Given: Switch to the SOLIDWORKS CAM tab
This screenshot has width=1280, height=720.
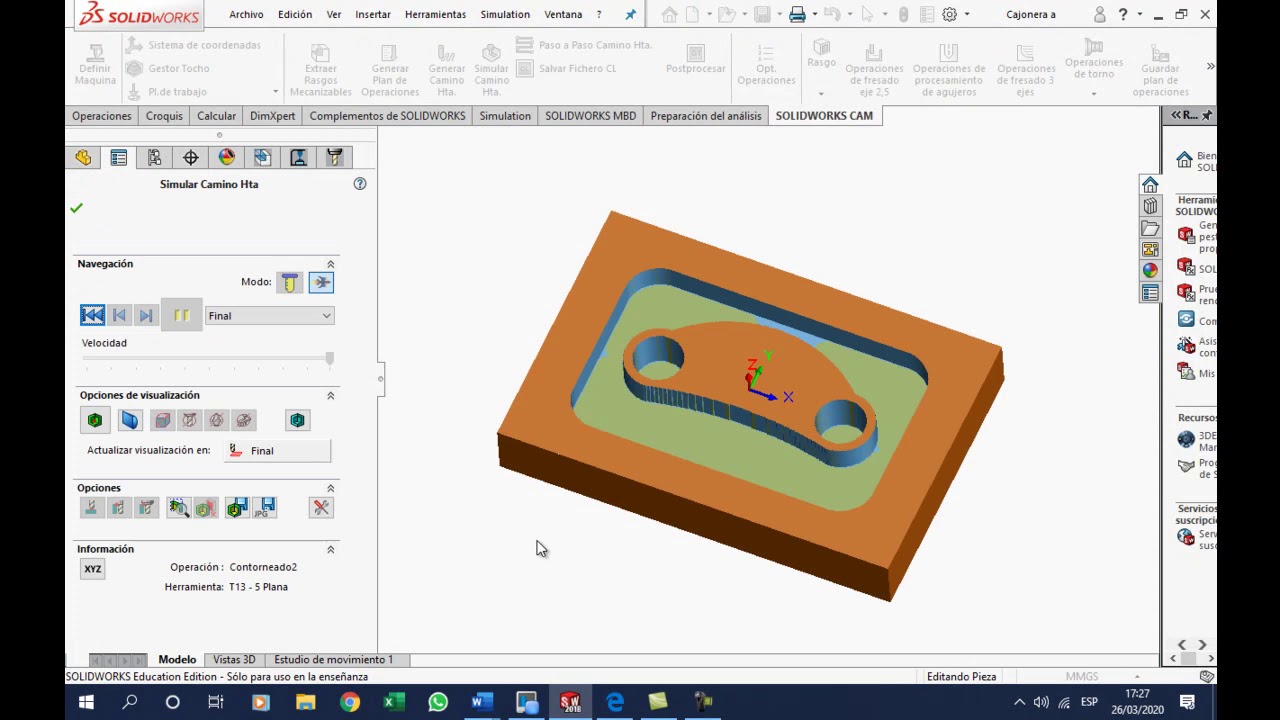Looking at the screenshot, I should coord(824,116).
